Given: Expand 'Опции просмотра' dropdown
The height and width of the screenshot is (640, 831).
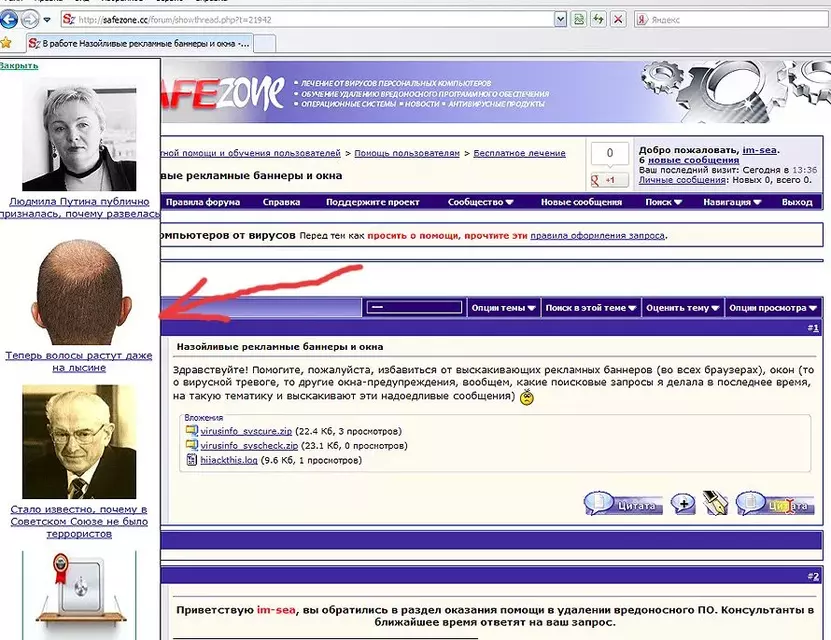Looking at the screenshot, I should [773, 308].
